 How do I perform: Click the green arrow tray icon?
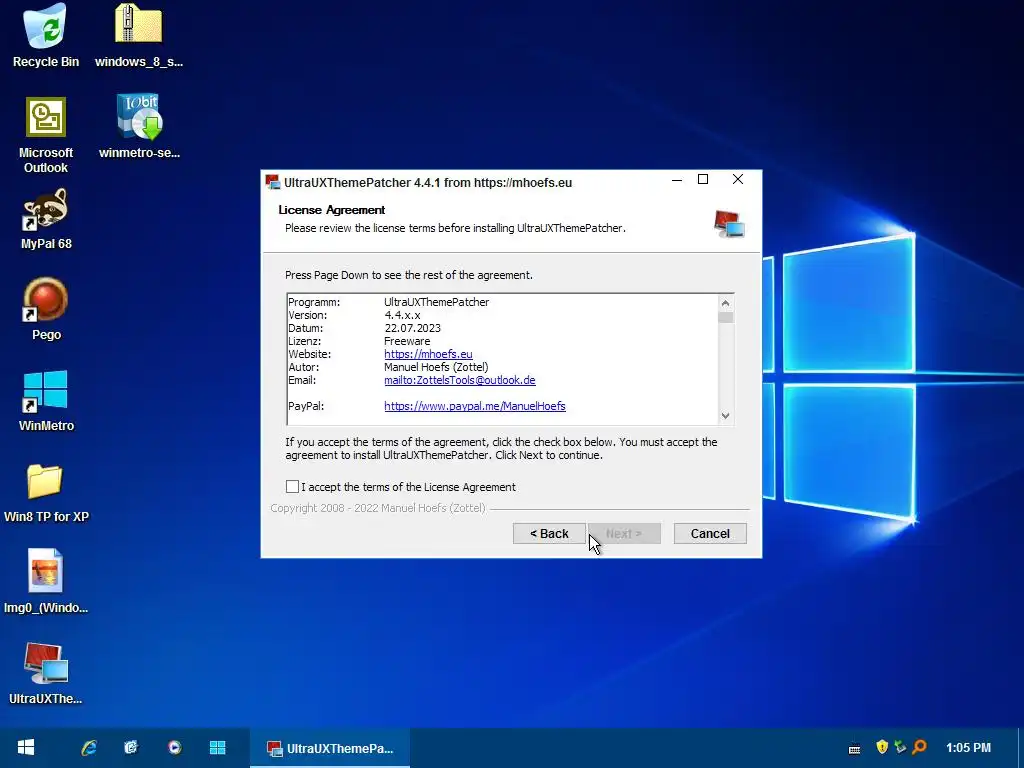pos(900,746)
